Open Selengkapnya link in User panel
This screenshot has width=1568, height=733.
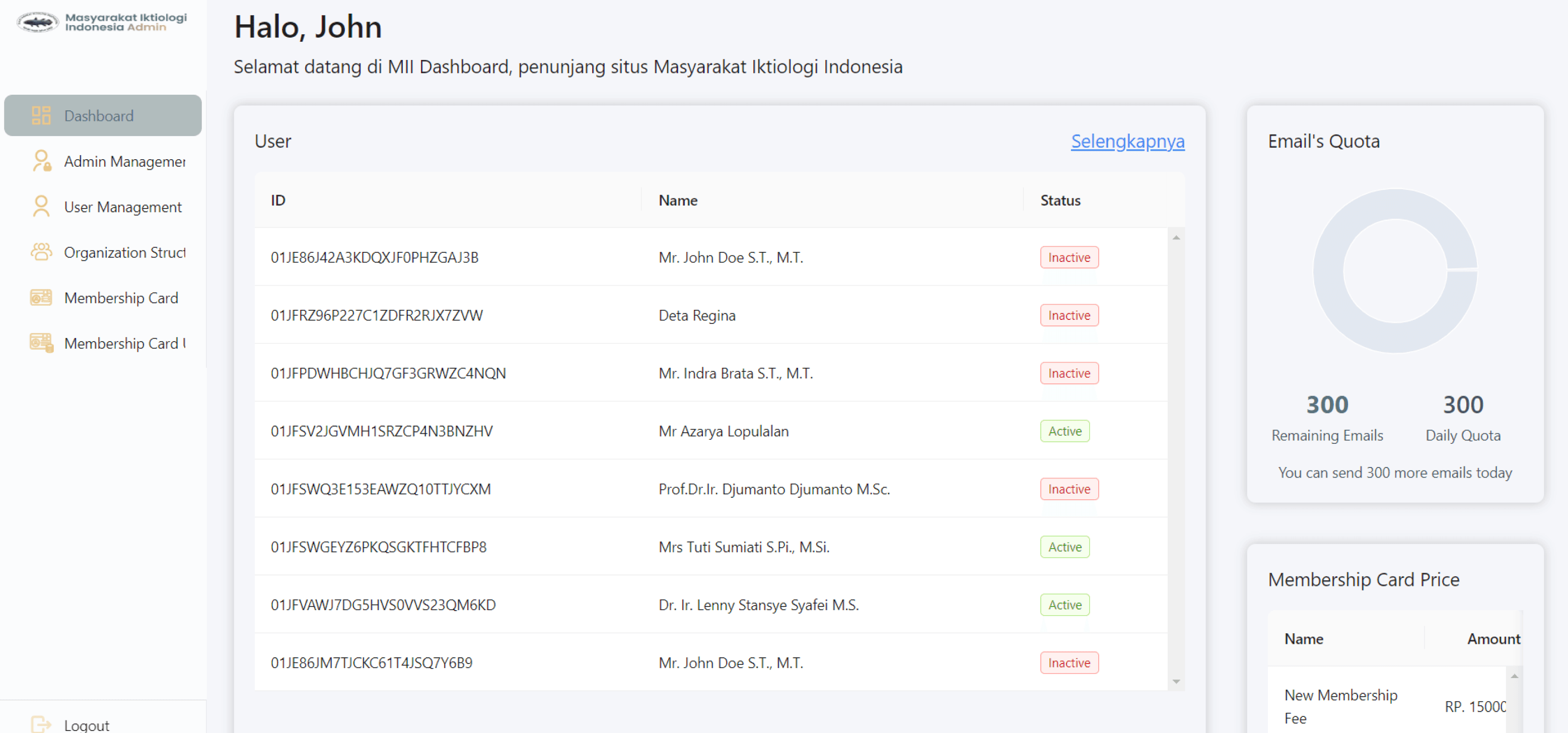1127,141
